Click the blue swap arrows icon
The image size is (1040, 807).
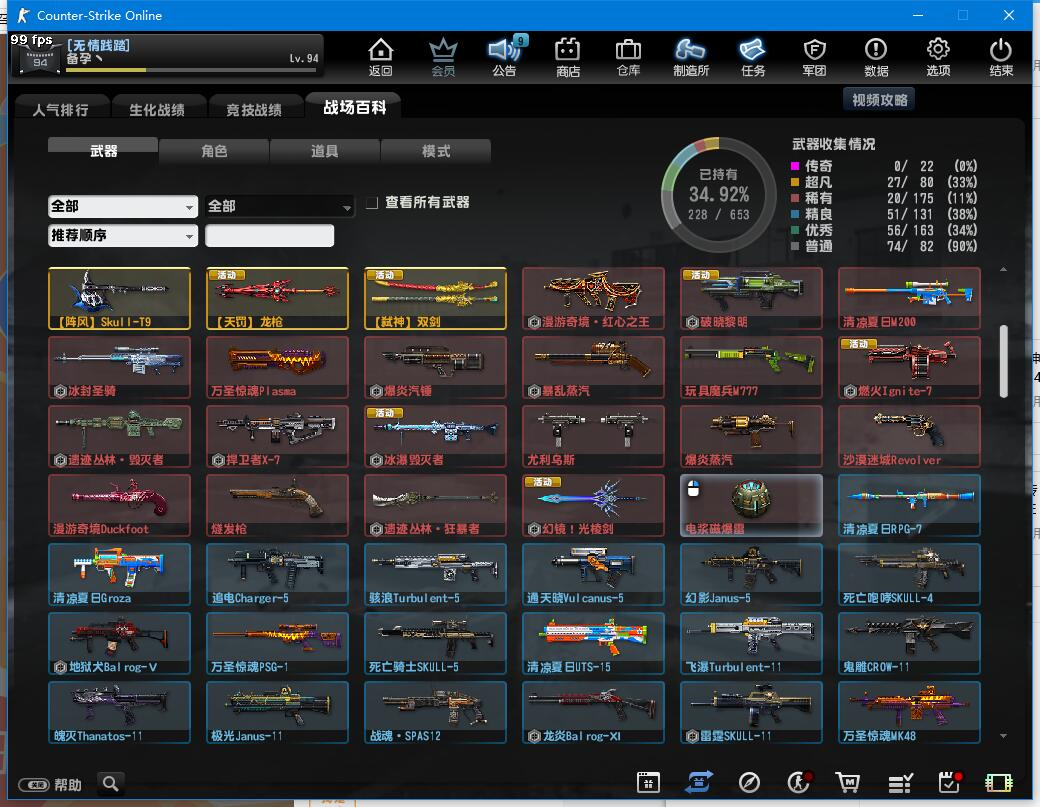(x=699, y=782)
